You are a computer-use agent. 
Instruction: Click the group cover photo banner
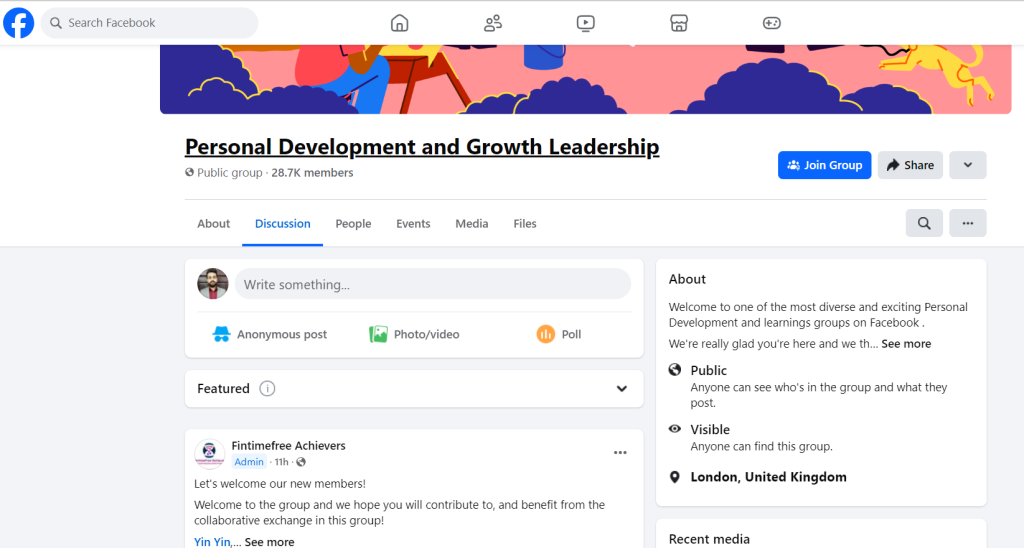[x=585, y=79]
